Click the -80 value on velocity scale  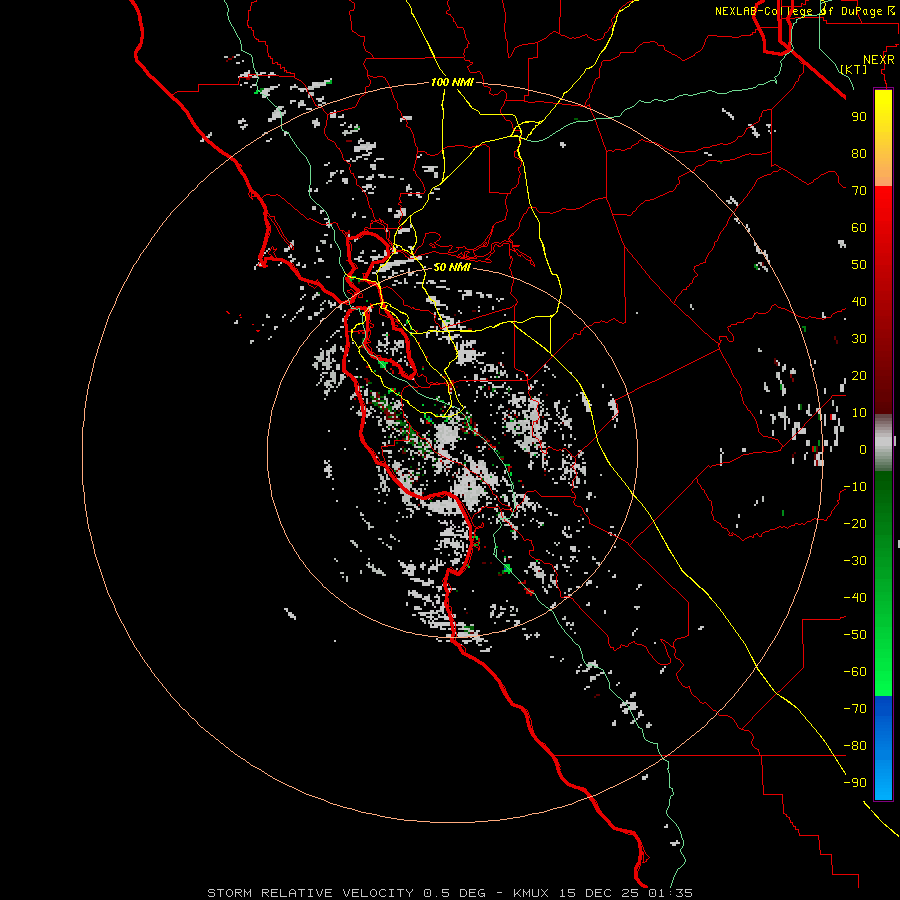point(855,746)
